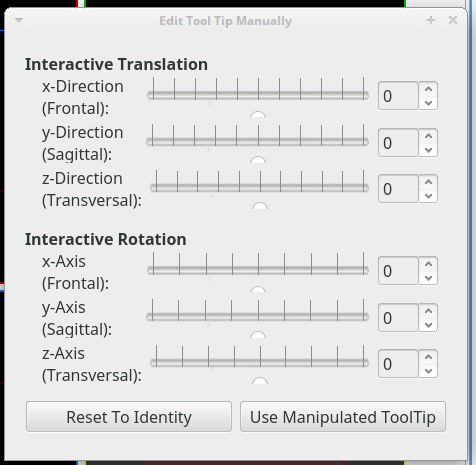Focus the x-Axis rotation value field
This screenshot has height=465, width=476.
398,271
